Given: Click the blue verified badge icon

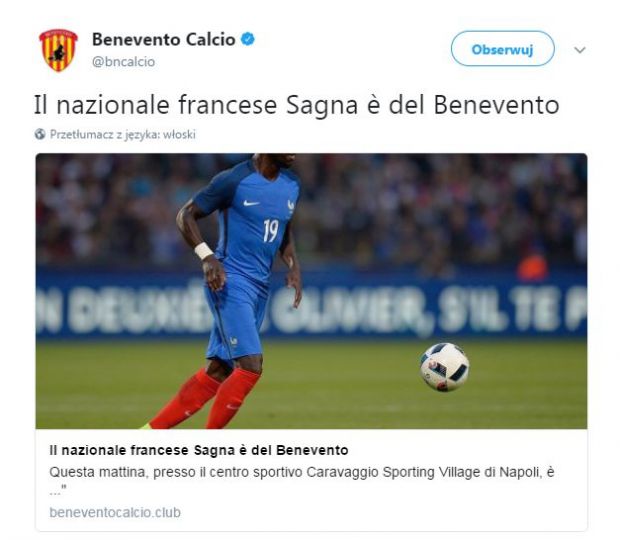Looking at the screenshot, I should click(x=248, y=39).
